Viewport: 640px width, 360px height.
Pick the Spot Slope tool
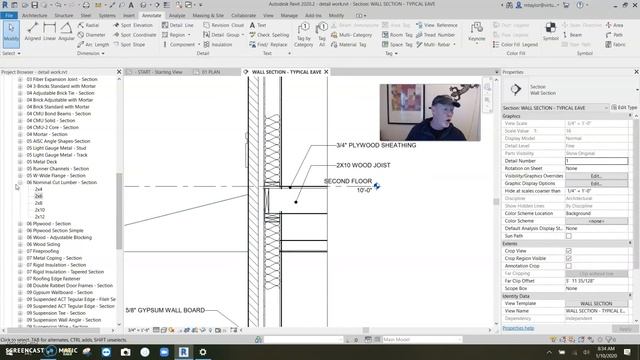click(x=129, y=44)
